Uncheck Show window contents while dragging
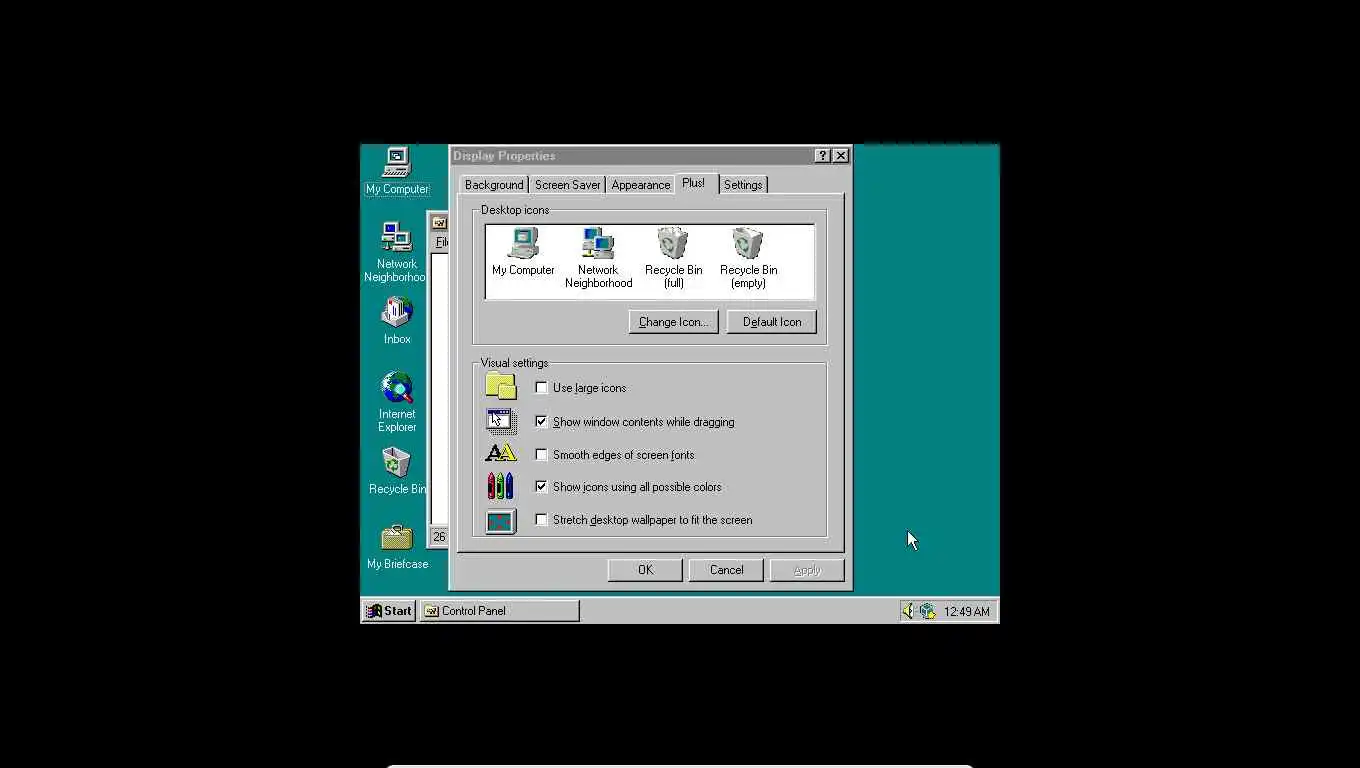The image size is (1360, 768). [542, 422]
